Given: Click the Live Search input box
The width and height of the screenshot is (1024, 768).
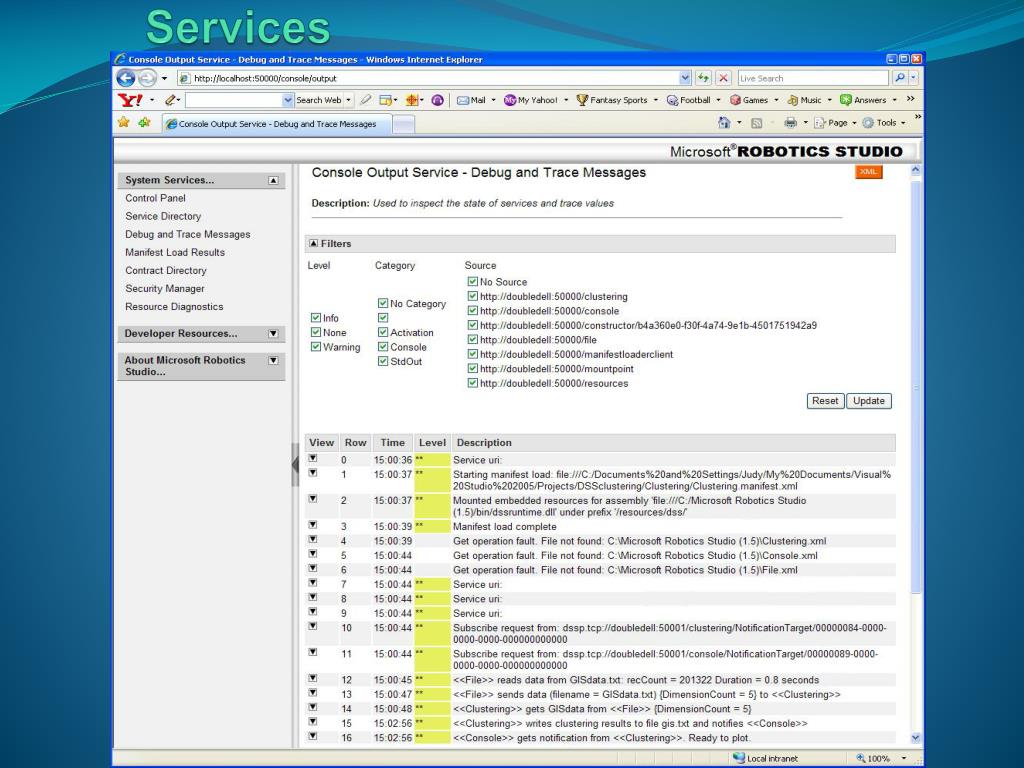Looking at the screenshot, I should click(813, 78).
